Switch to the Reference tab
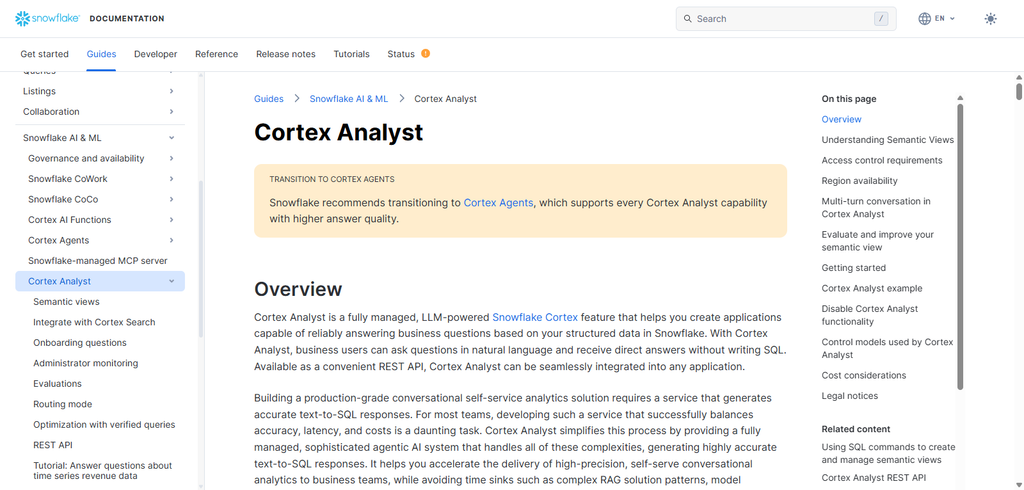The width and height of the screenshot is (1024, 490). click(216, 54)
